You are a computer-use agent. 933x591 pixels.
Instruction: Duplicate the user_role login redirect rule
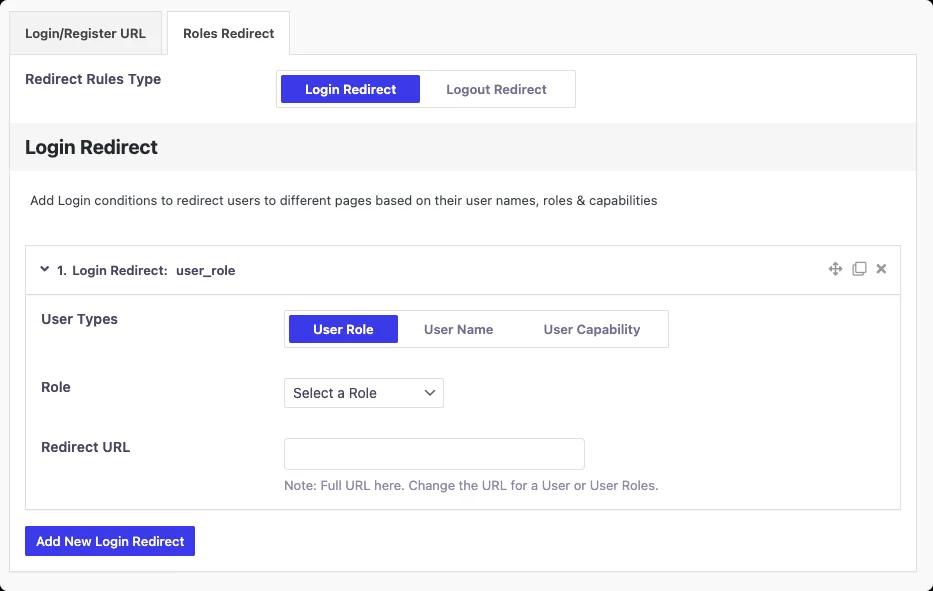tap(859, 269)
